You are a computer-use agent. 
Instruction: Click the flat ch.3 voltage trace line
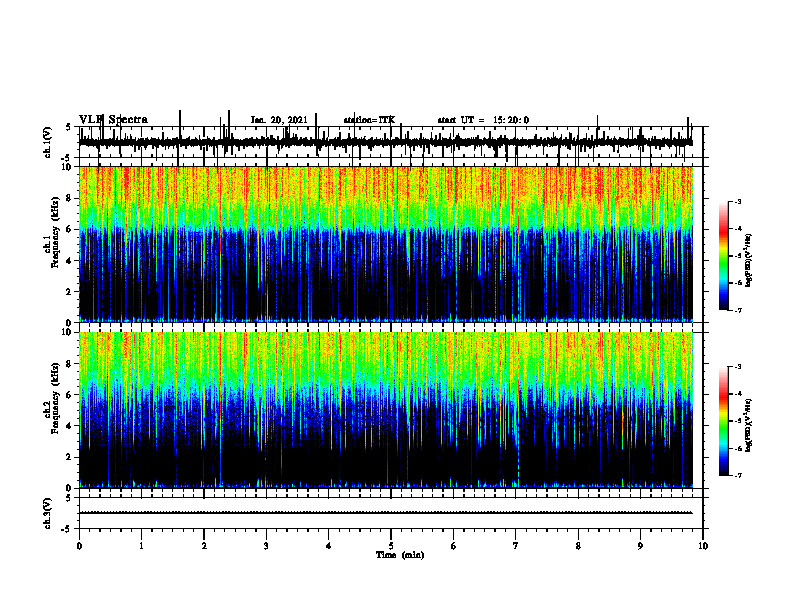[x=386, y=513]
